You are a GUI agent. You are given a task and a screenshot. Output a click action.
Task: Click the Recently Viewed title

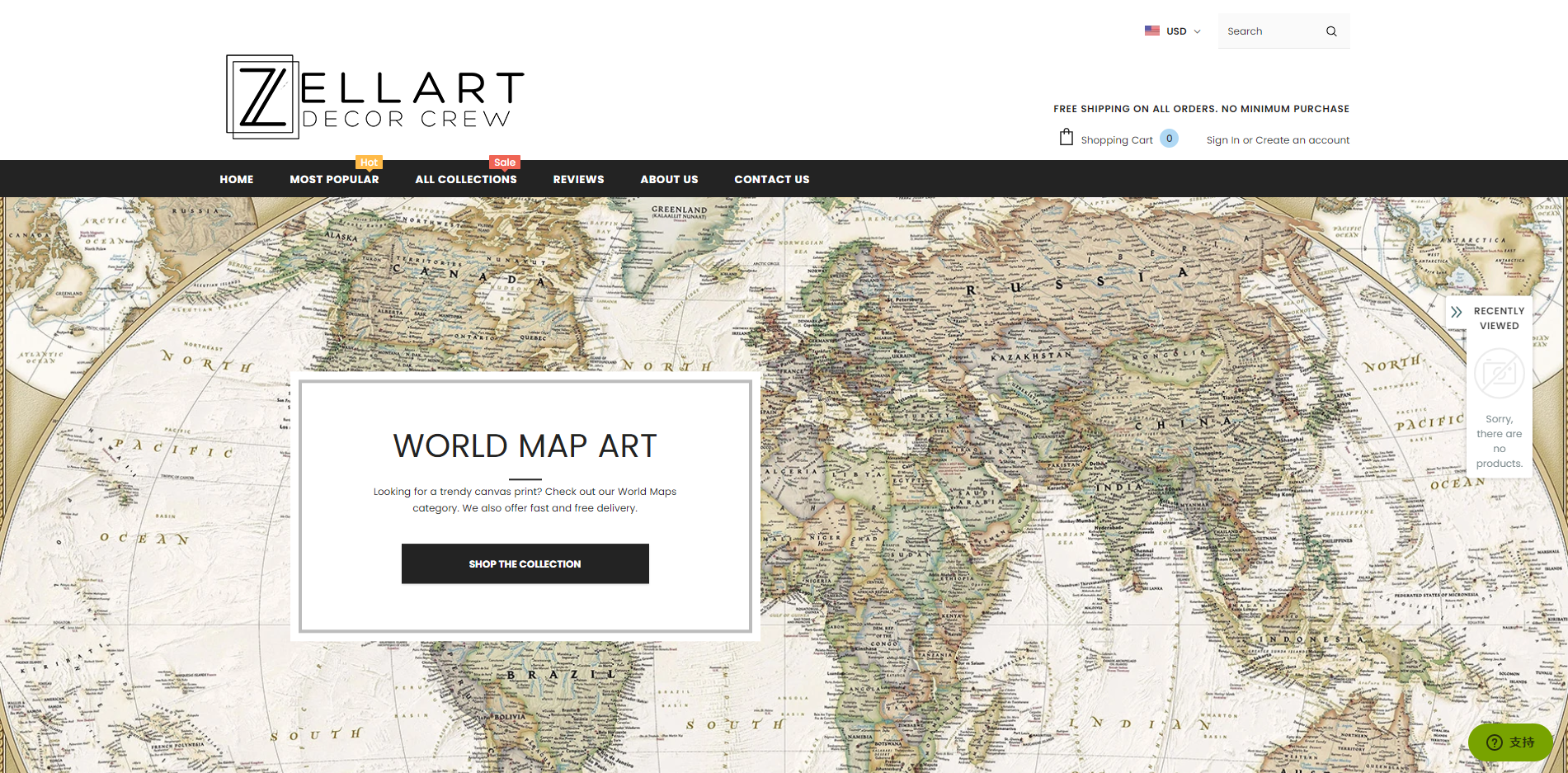click(x=1499, y=318)
